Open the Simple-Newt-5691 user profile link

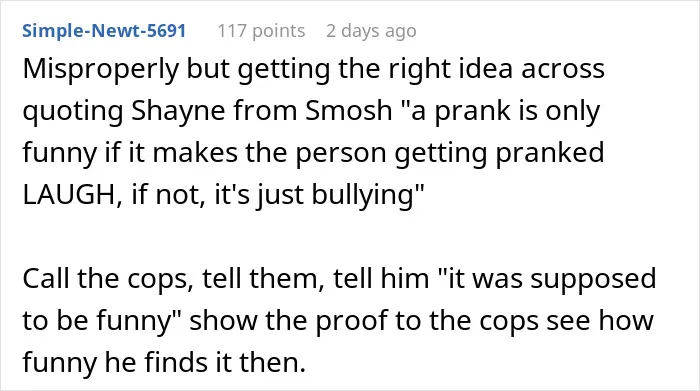click(104, 31)
